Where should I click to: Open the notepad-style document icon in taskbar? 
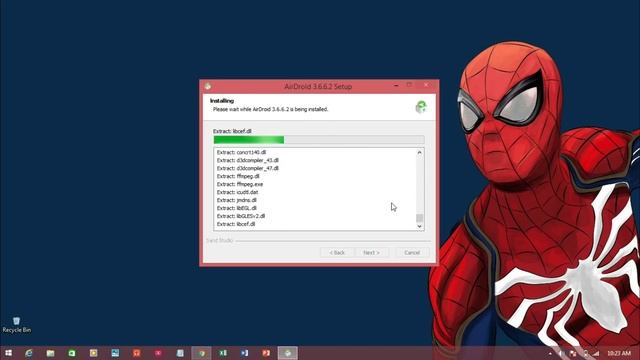[x=180, y=353]
